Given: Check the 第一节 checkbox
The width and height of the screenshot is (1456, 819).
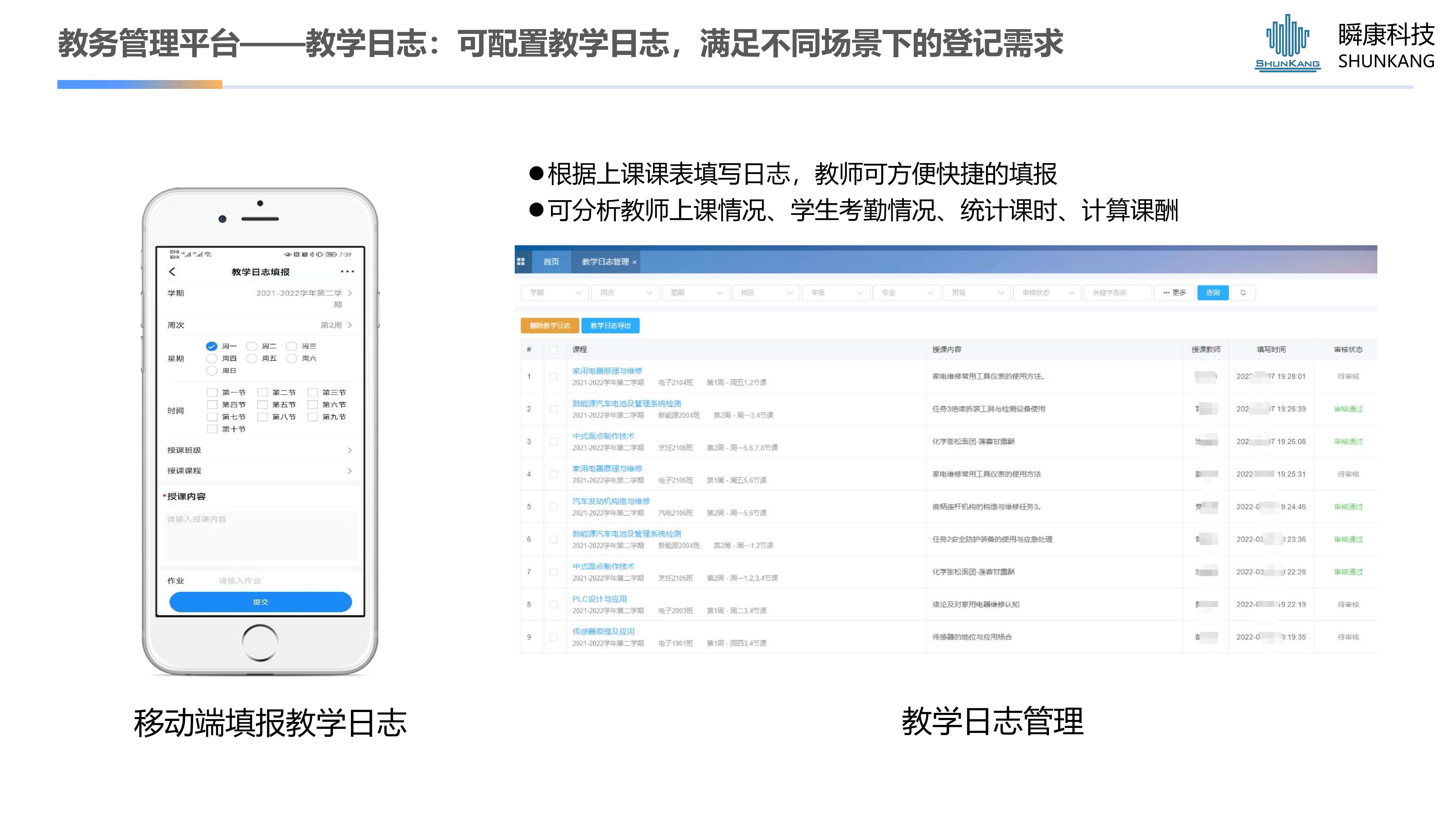Looking at the screenshot, I should tap(212, 392).
